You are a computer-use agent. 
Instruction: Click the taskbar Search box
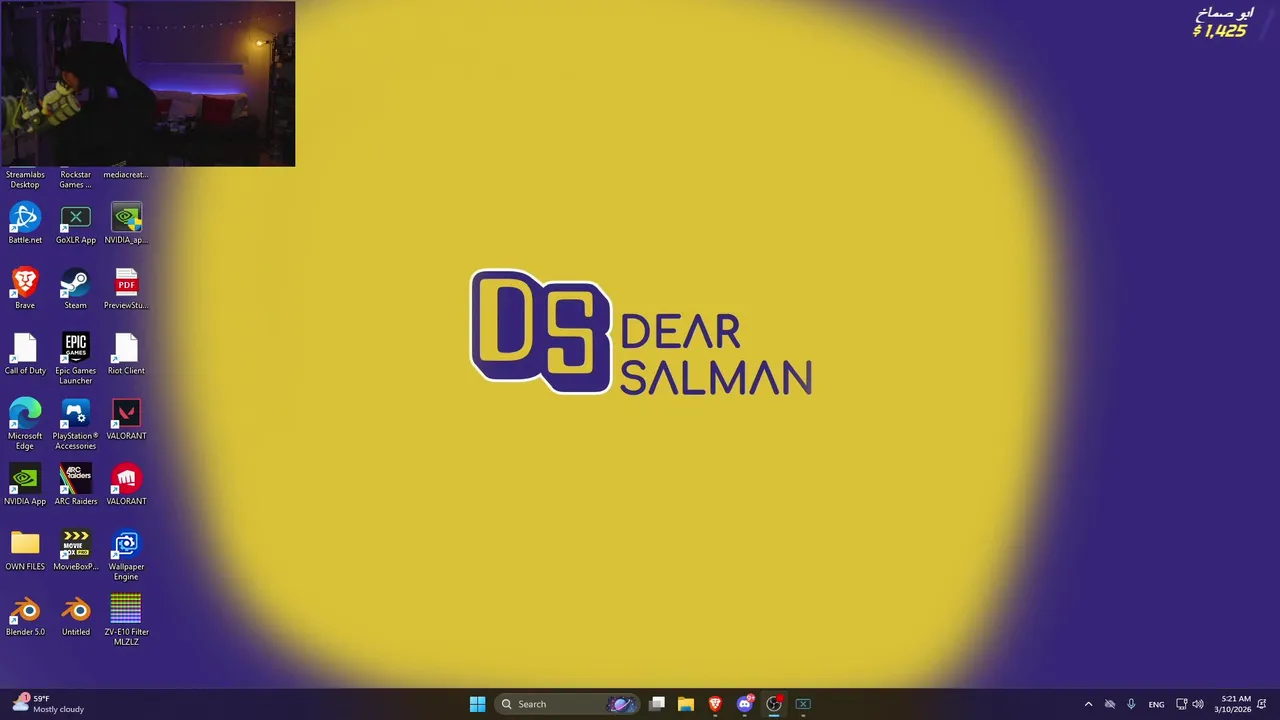point(567,704)
